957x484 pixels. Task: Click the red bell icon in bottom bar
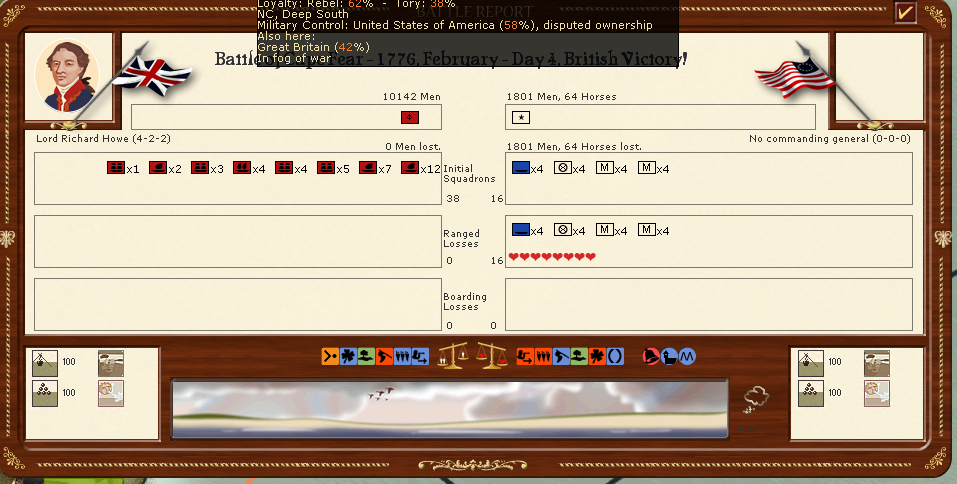coord(652,355)
